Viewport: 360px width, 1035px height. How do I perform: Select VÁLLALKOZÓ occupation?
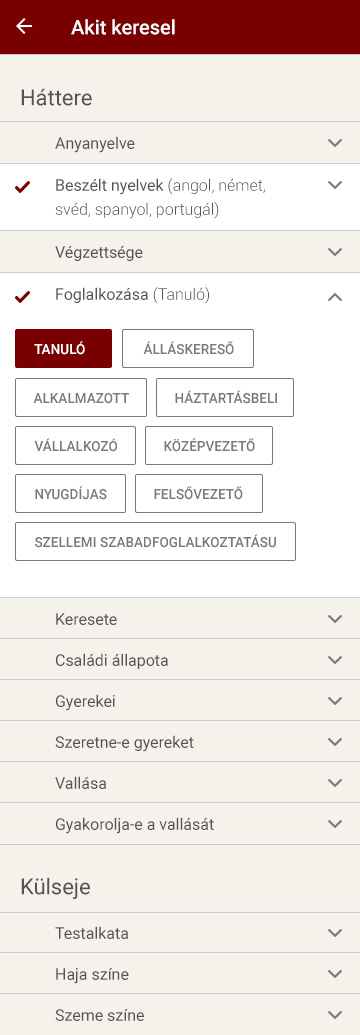click(75, 446)
